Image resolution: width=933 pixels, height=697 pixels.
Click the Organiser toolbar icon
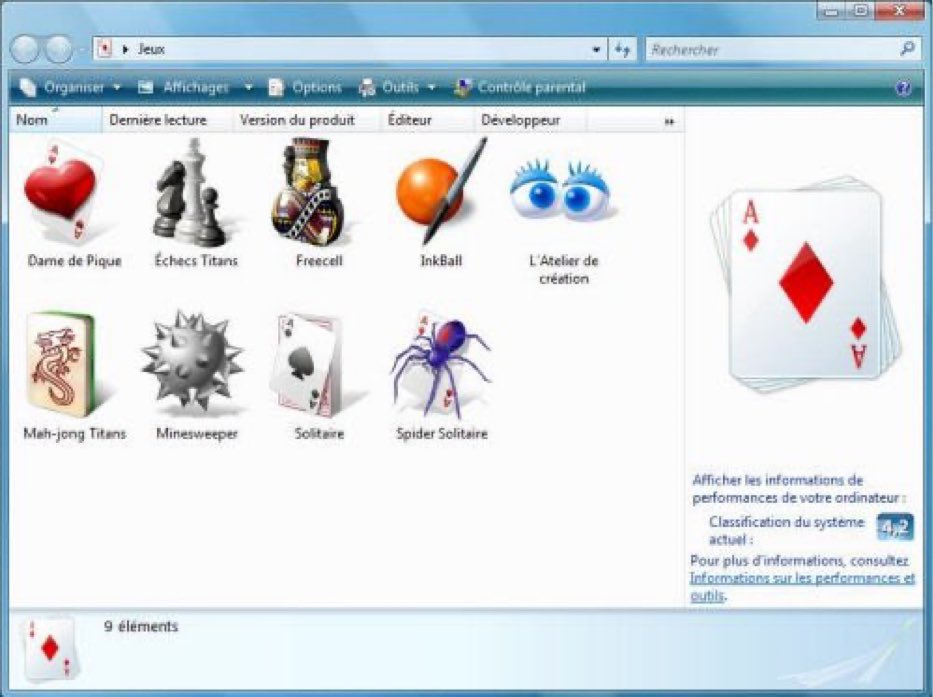tap(27, 87)
